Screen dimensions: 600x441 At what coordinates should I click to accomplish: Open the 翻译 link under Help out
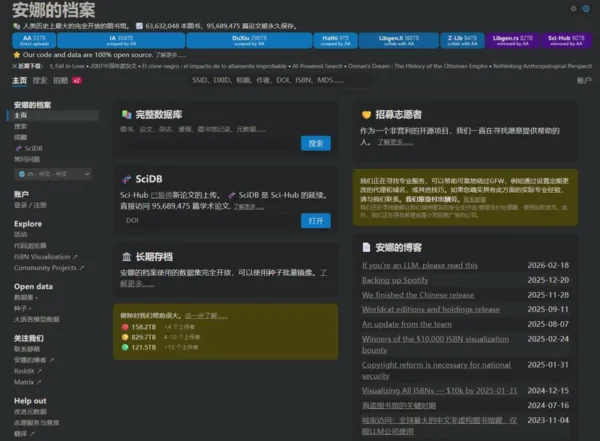tap(24, 434)
